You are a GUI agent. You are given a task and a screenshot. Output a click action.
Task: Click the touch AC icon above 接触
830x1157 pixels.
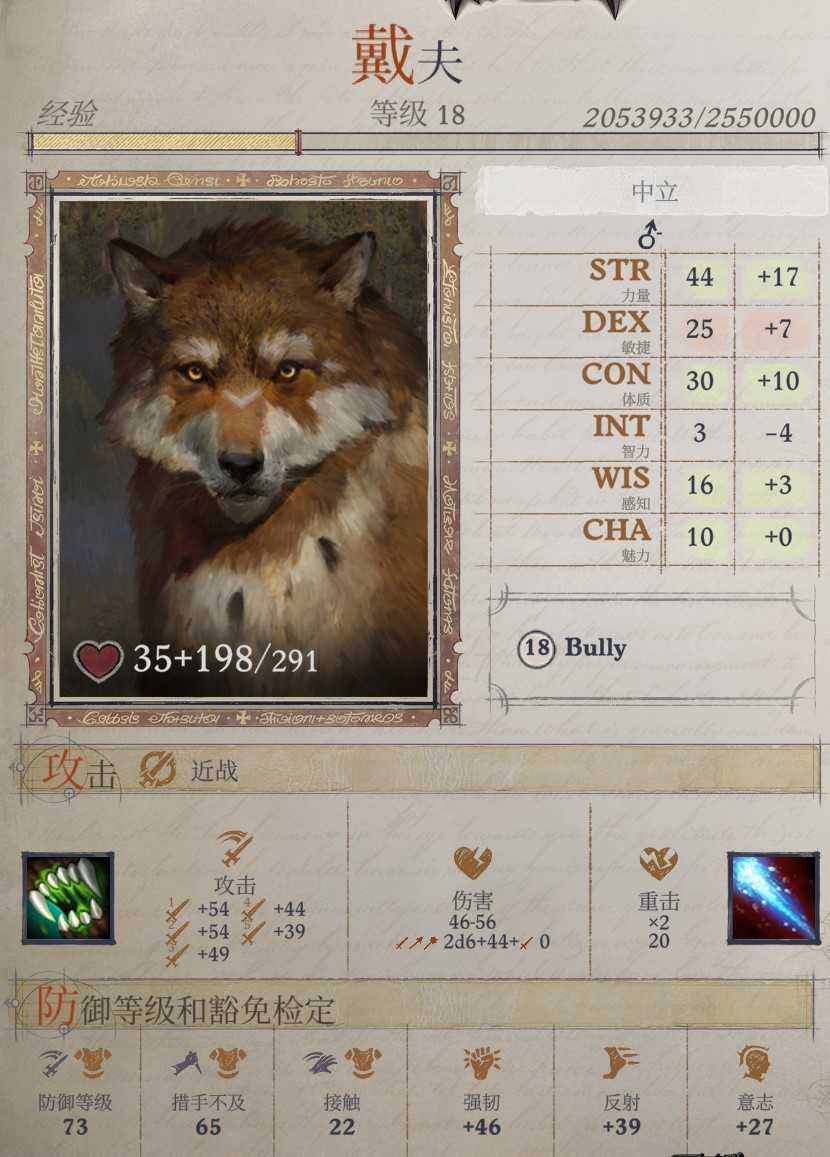(342, 1063)
